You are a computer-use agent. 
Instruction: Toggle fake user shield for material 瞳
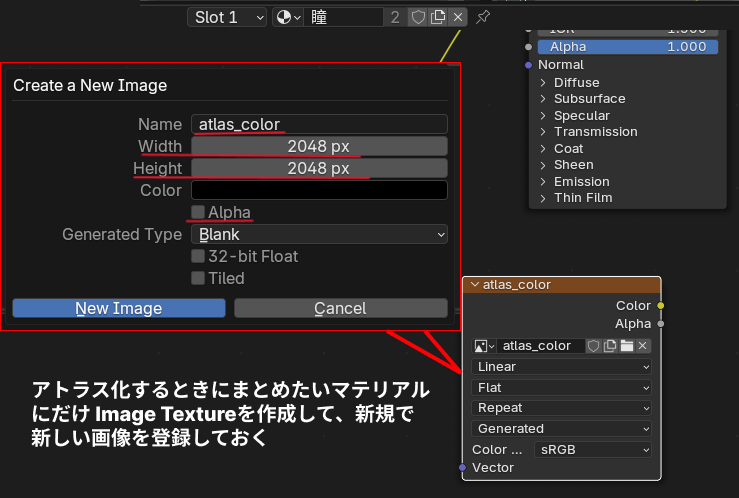pyautogui.click(x=418, y=17)
